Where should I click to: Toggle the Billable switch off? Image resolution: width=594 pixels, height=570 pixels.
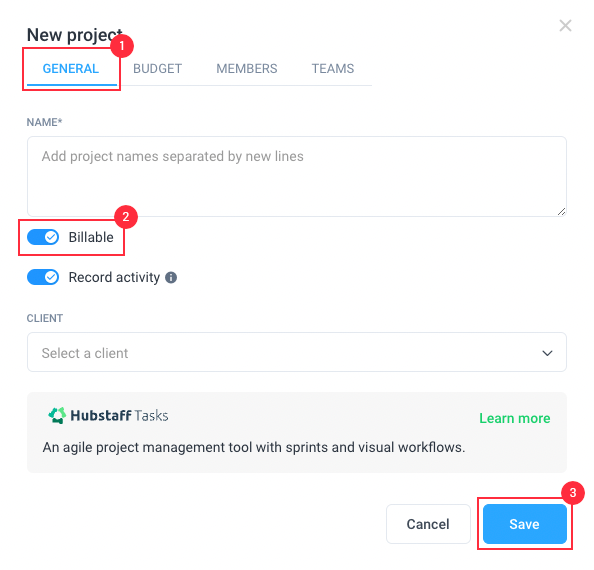(43, 237)
